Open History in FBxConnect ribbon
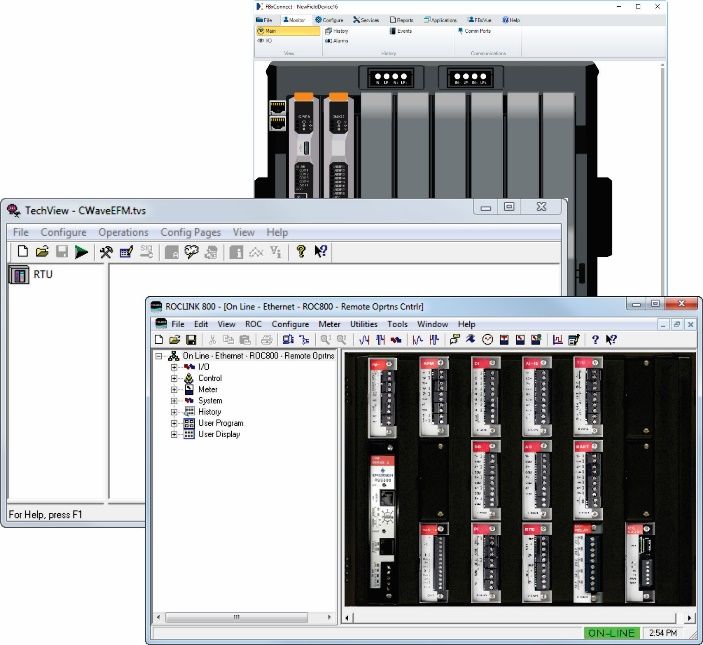 coord(337,31)
